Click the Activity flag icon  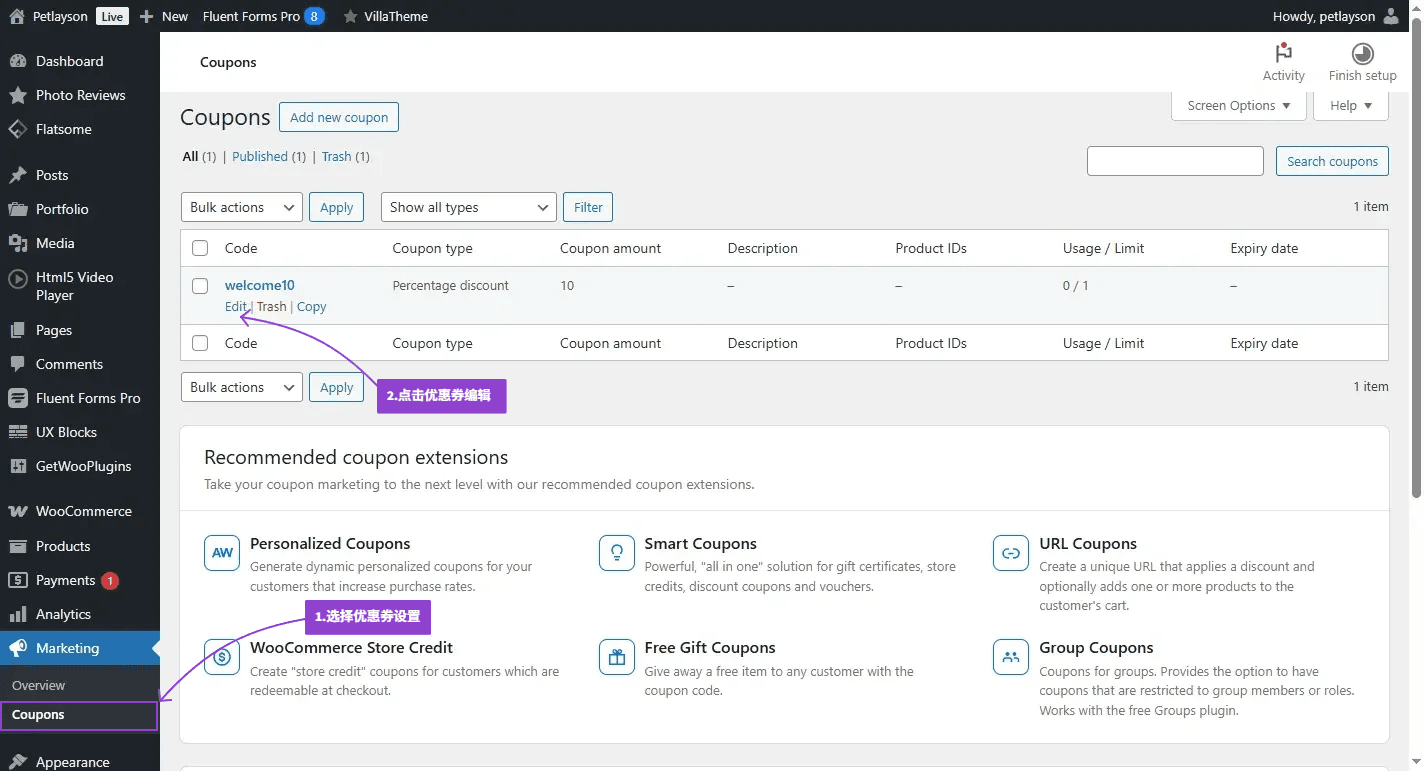click(1283, 53)
